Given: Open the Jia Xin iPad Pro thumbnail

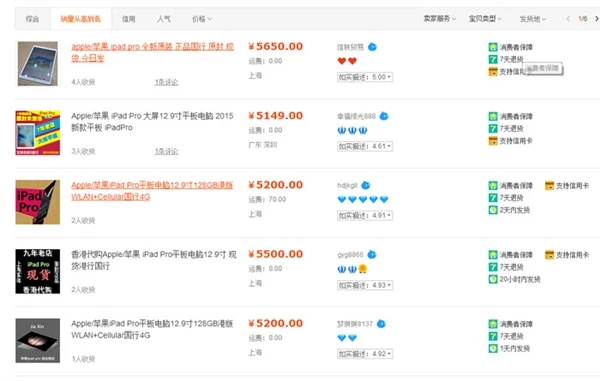Looking at the screenshot, I should pos(38,340).
